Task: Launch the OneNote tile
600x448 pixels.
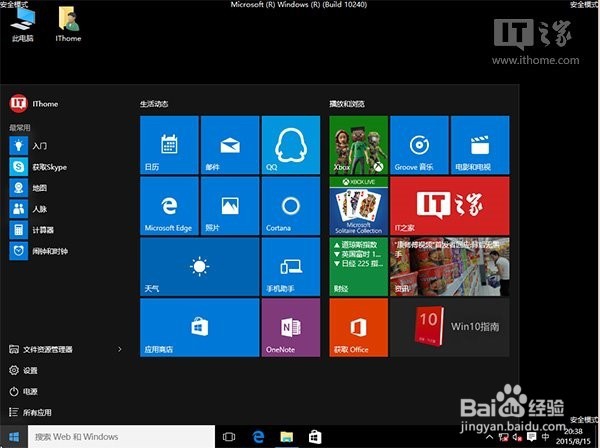Action: pyautogui.click(x=291, y=327)
